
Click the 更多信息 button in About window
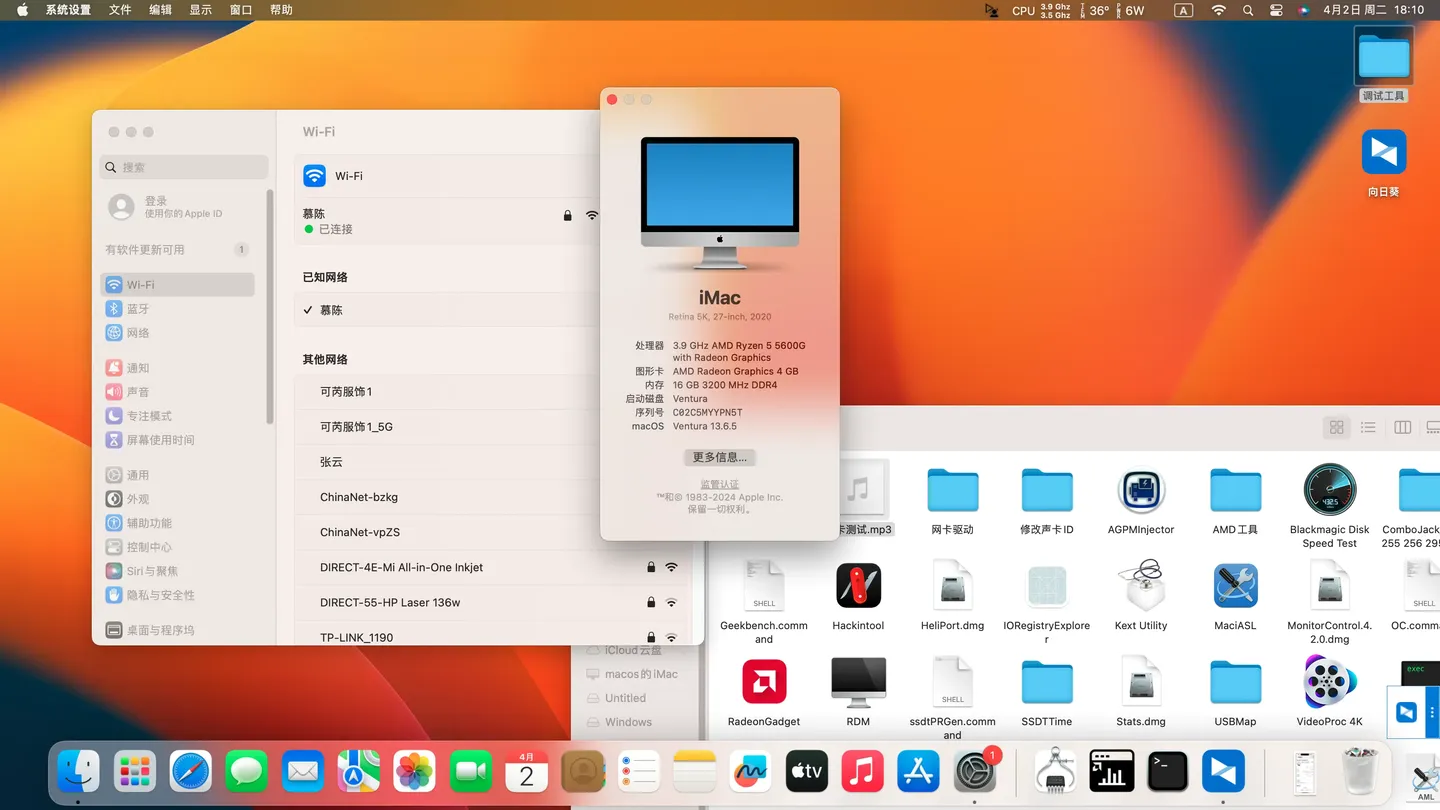(719, 457)
